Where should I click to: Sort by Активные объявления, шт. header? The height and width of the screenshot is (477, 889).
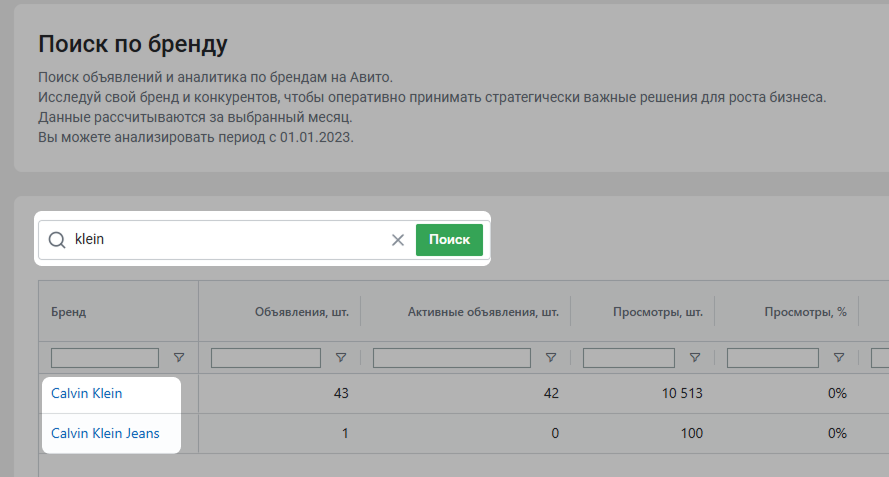pos(483,312)
